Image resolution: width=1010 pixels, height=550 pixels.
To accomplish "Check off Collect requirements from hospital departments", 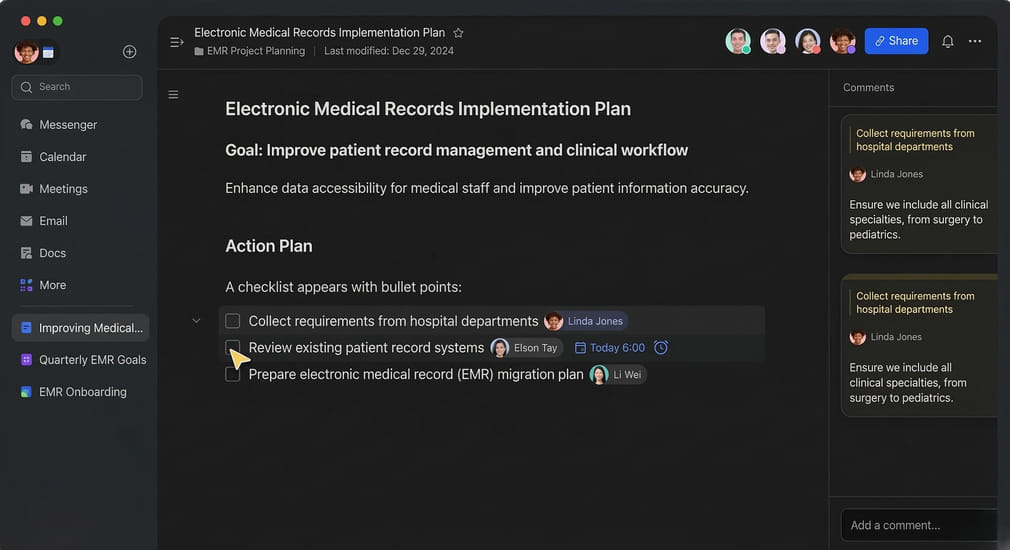I will pos(233,321).
